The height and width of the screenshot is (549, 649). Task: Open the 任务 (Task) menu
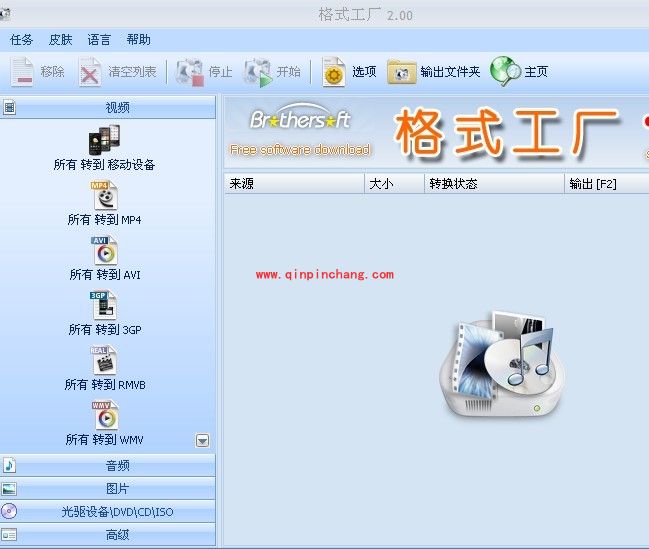(x=22, y=40)
